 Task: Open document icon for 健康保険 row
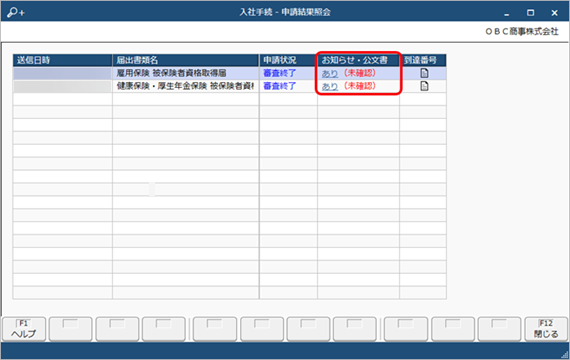tap(424, 86)
